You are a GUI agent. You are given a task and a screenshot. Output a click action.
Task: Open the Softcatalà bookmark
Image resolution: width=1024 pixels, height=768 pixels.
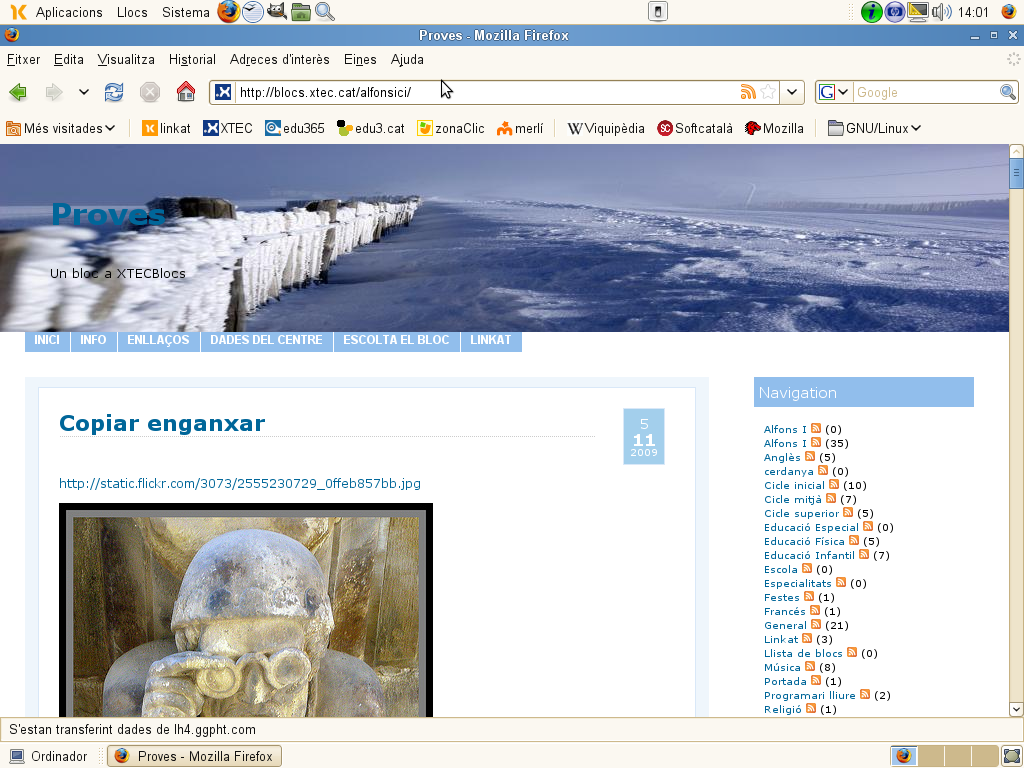(x=695, y=129)
